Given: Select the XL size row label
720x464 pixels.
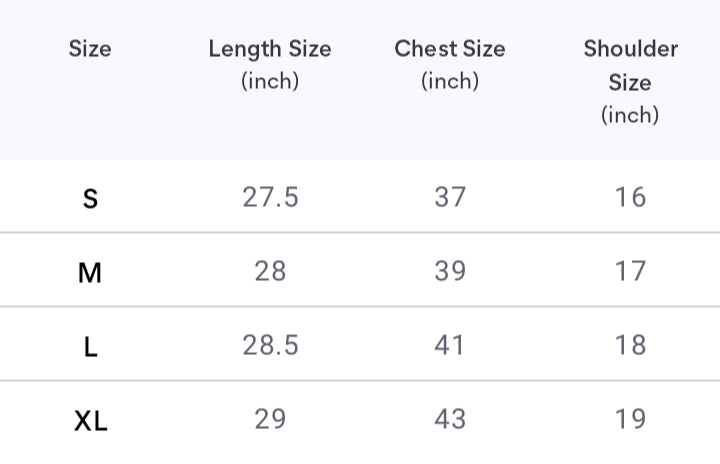Looking at the screenshot, I should (90, 420).
